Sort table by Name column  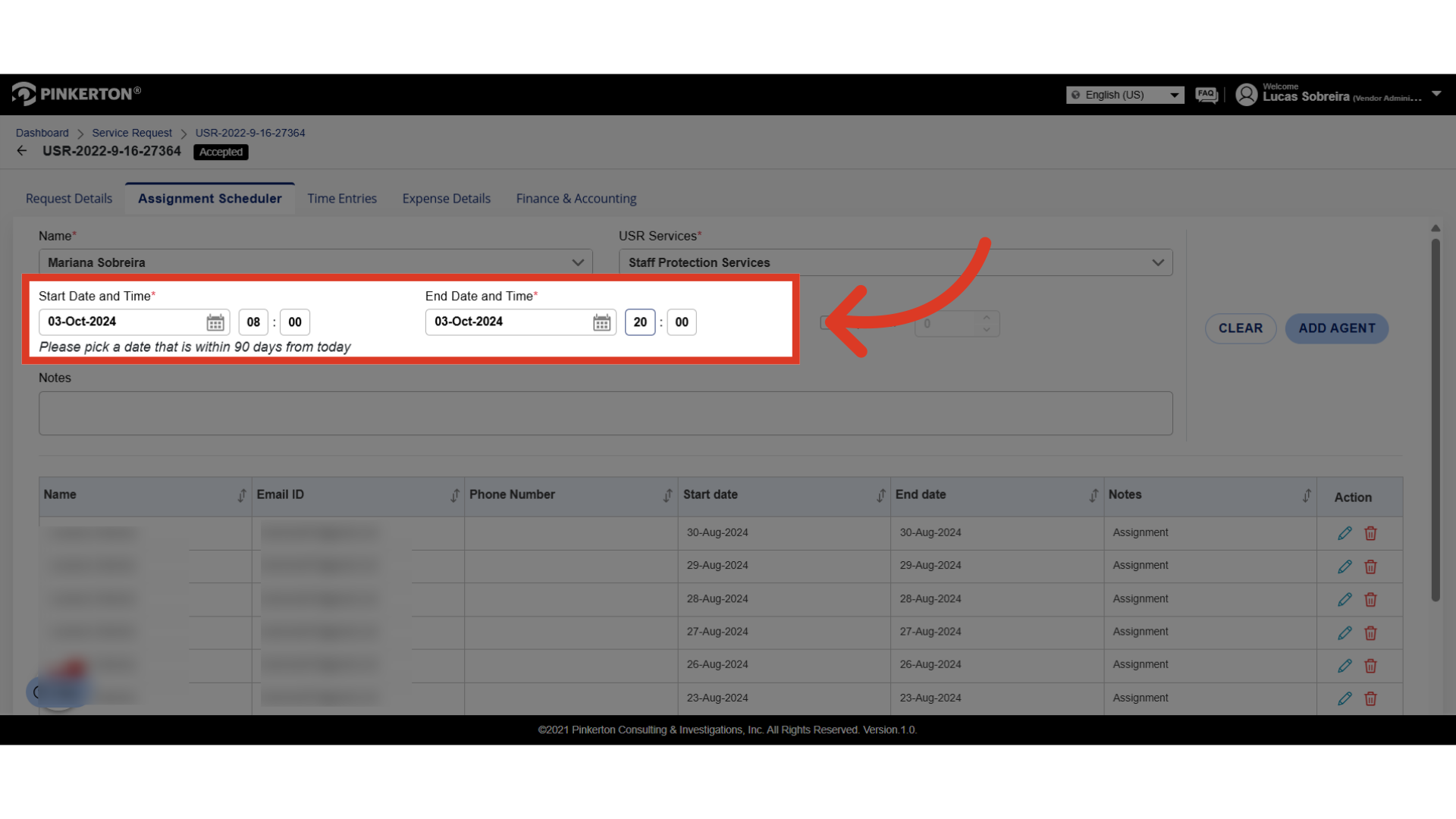click(242, 495)
